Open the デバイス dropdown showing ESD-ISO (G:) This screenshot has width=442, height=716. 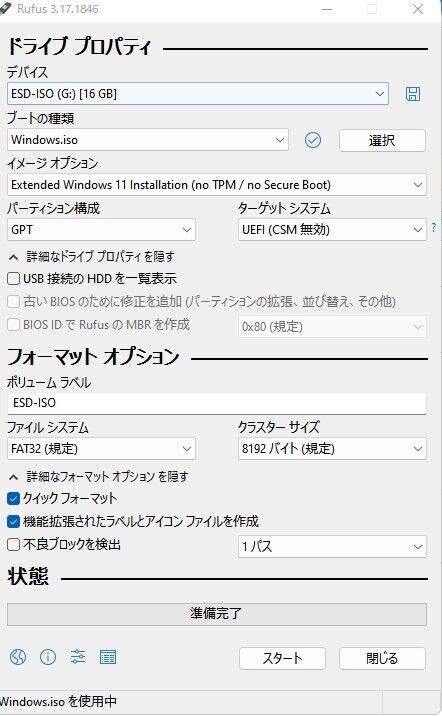click(198, 94)
